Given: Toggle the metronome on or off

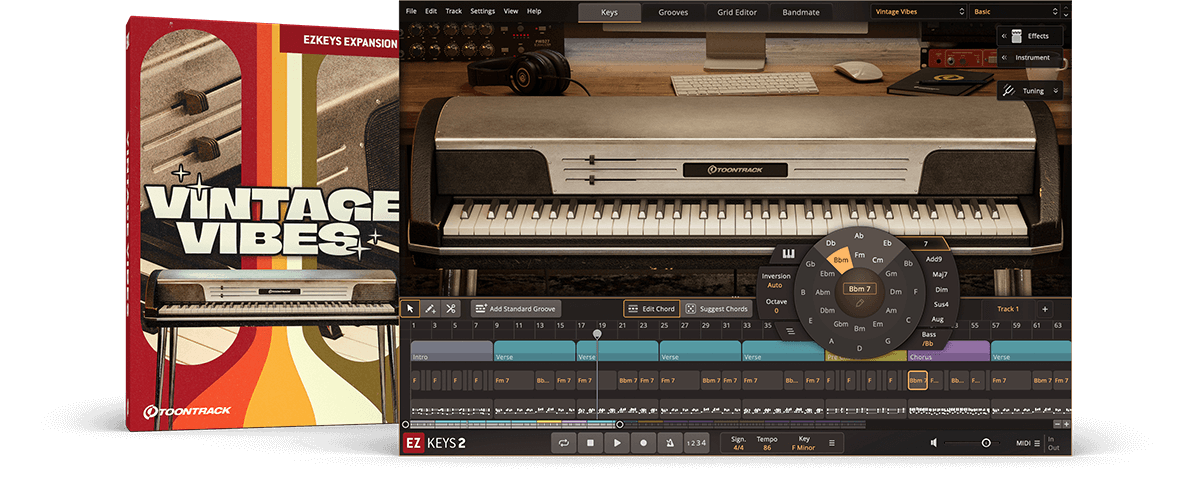Looking at the screenshot, I should [669, 443].
